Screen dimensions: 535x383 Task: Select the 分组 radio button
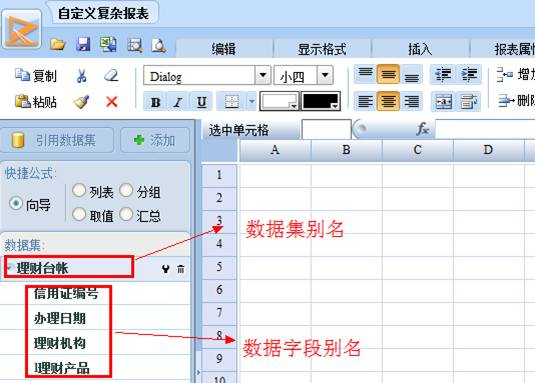(x=126, y=191)
